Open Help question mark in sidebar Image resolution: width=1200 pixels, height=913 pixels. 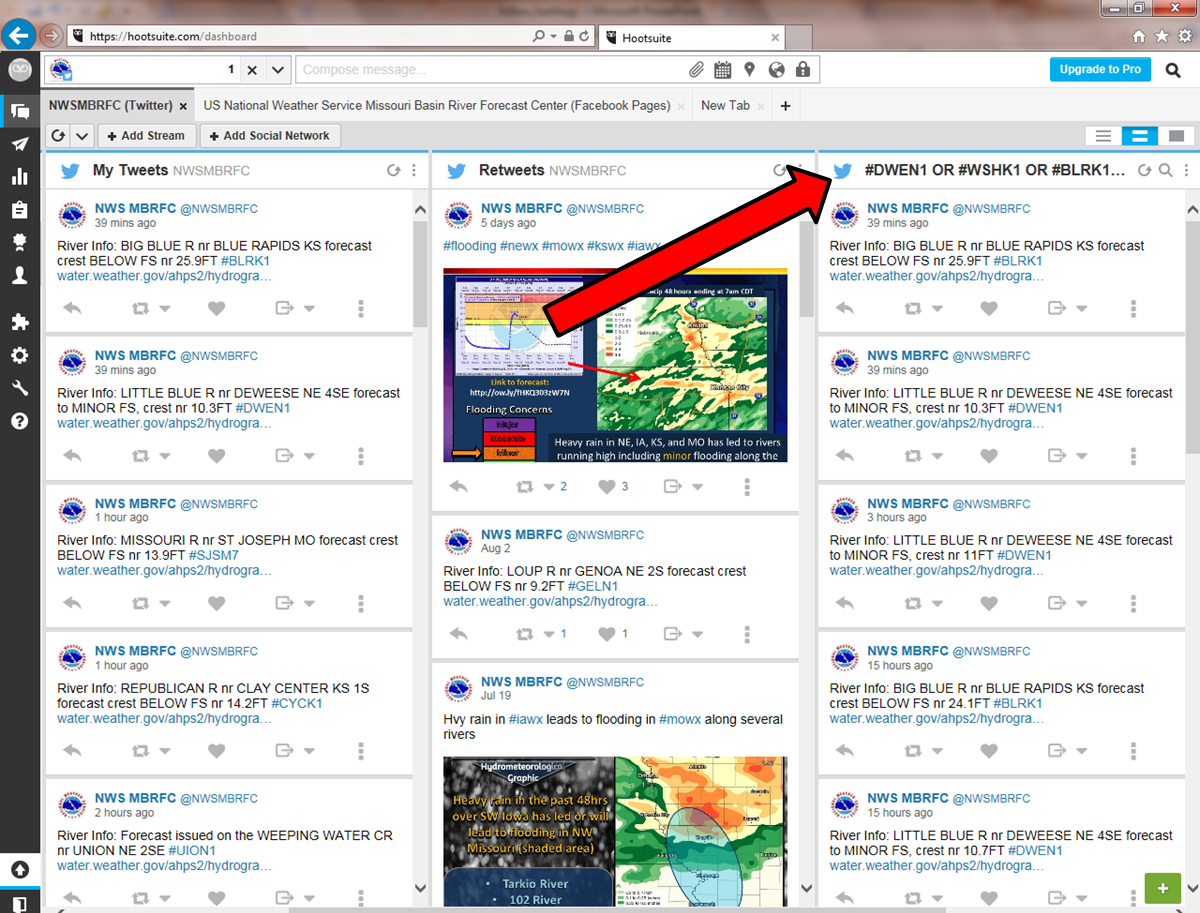(19, 421)
